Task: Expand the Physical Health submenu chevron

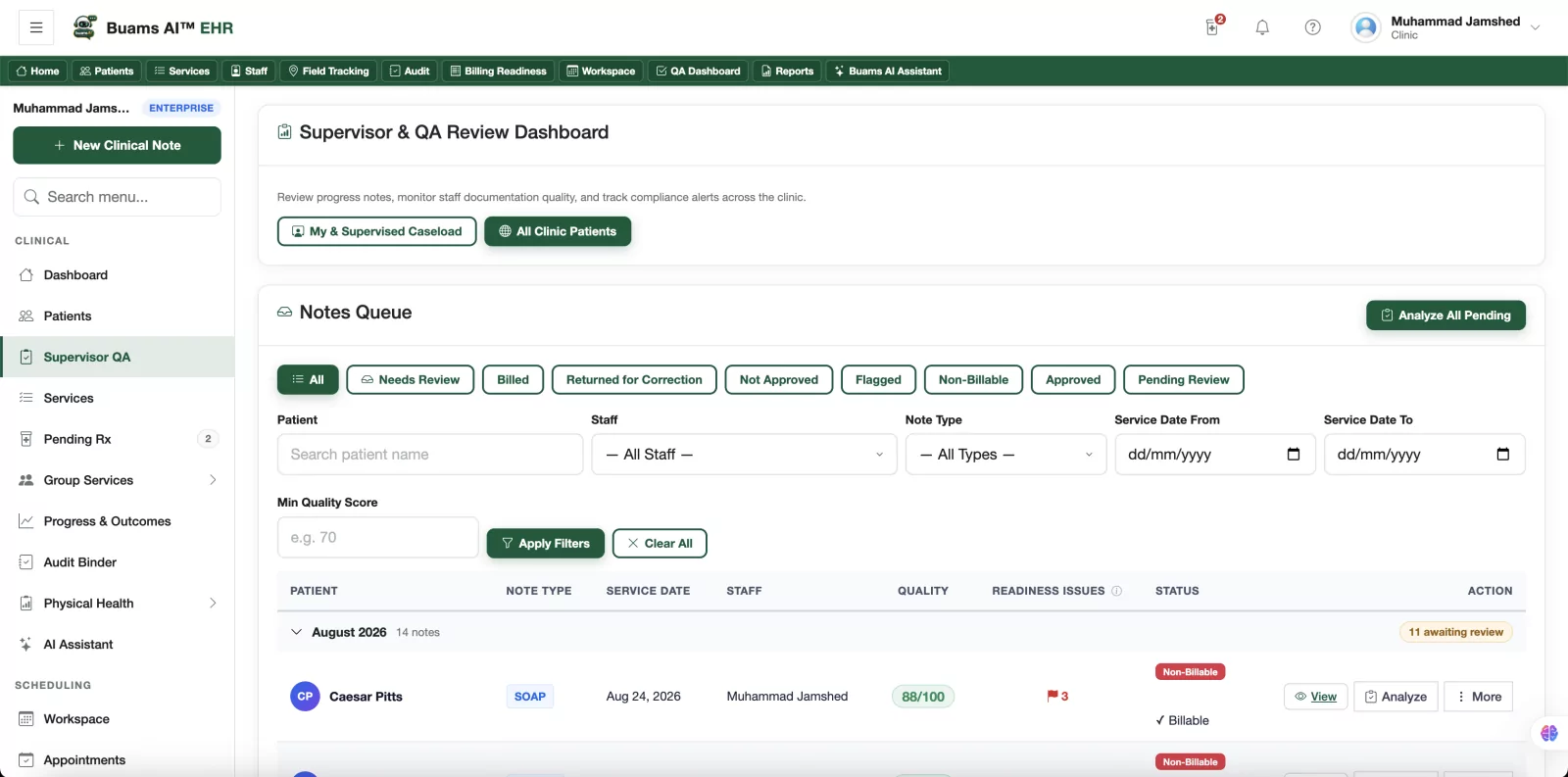Action: (213, 604)
